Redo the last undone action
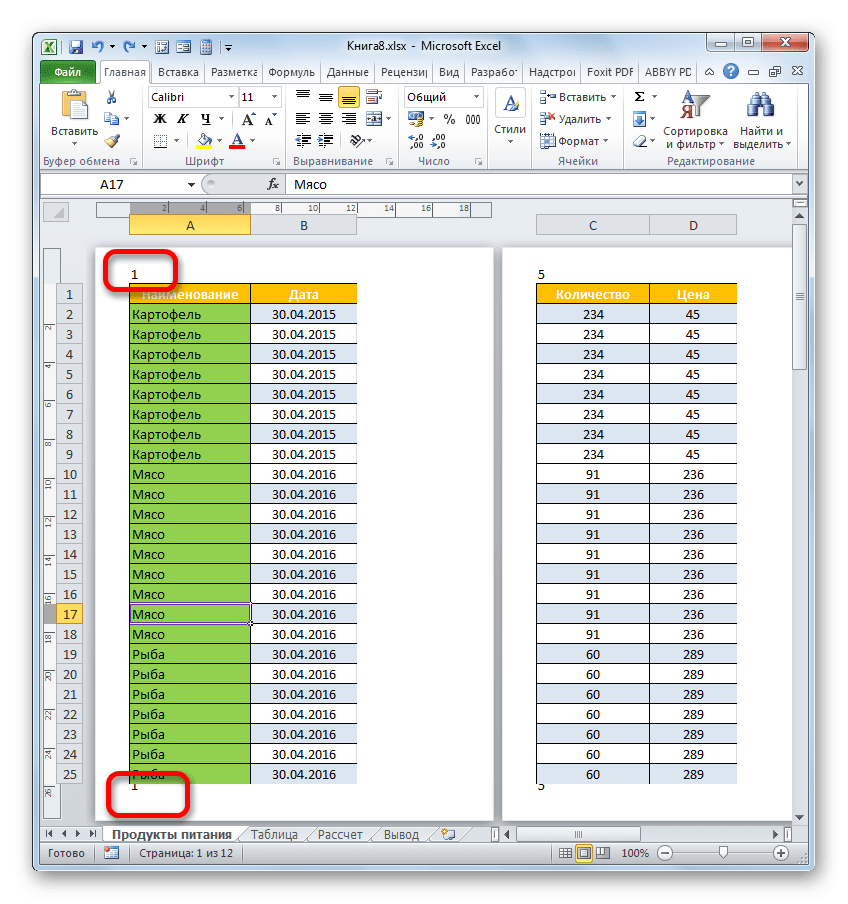 click(129, 46)
